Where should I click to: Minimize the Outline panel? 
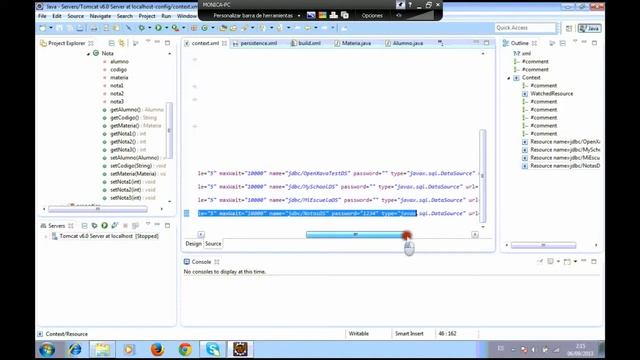coord(584,42)
